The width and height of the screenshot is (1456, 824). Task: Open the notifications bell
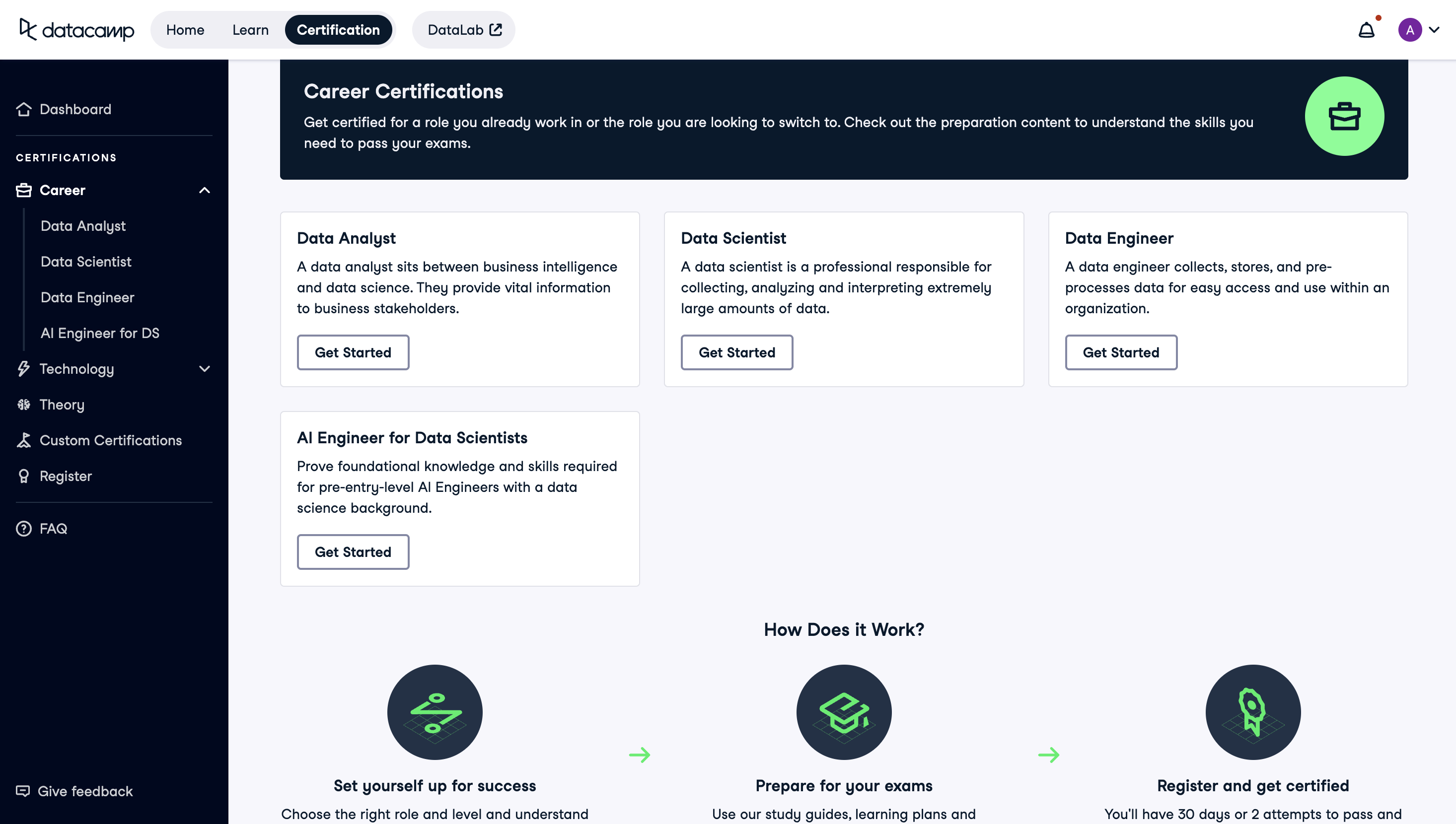pos(1366,30)
